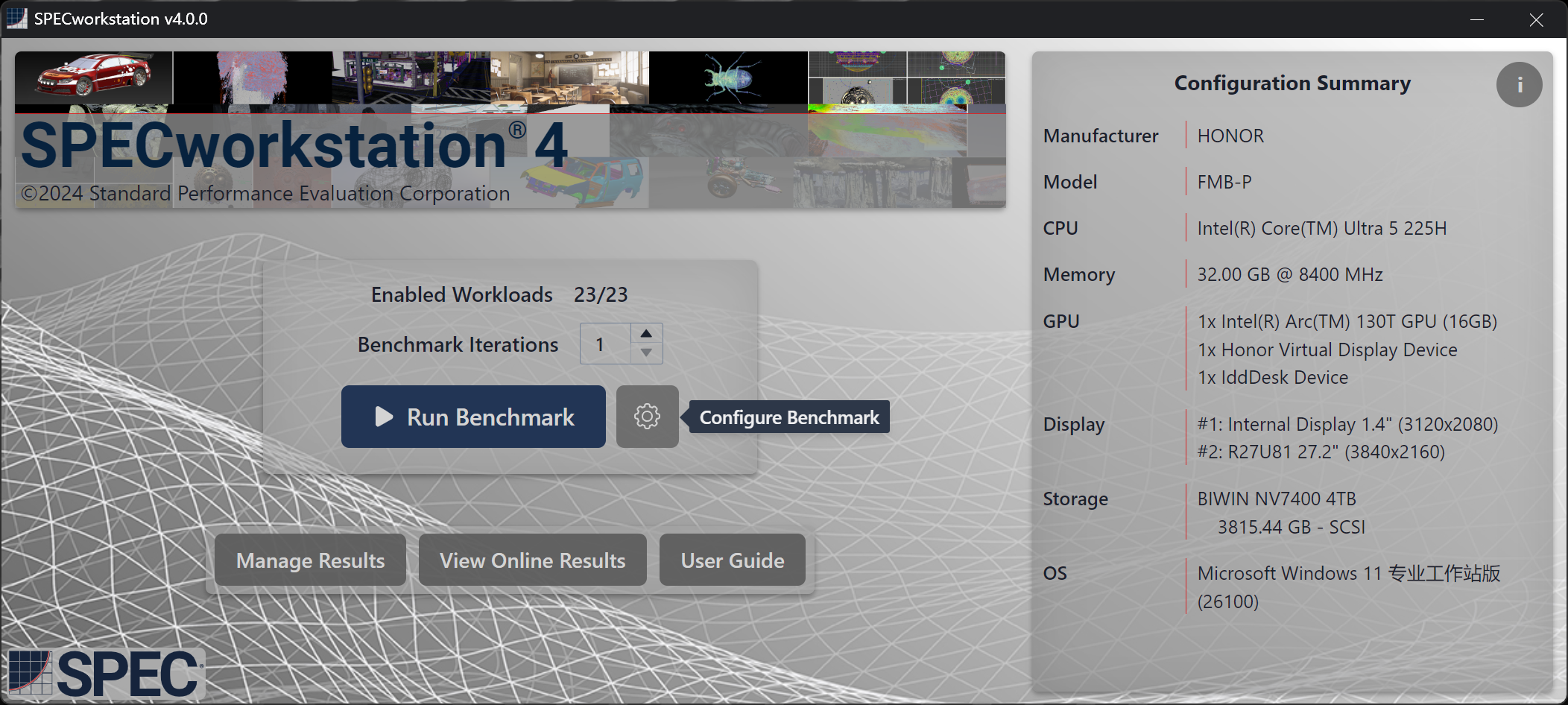1568x705 pixels.
Task: Select CPU value 'Intel(R) Core(TM) Ultra 5 225H'
Action: 1322,228
